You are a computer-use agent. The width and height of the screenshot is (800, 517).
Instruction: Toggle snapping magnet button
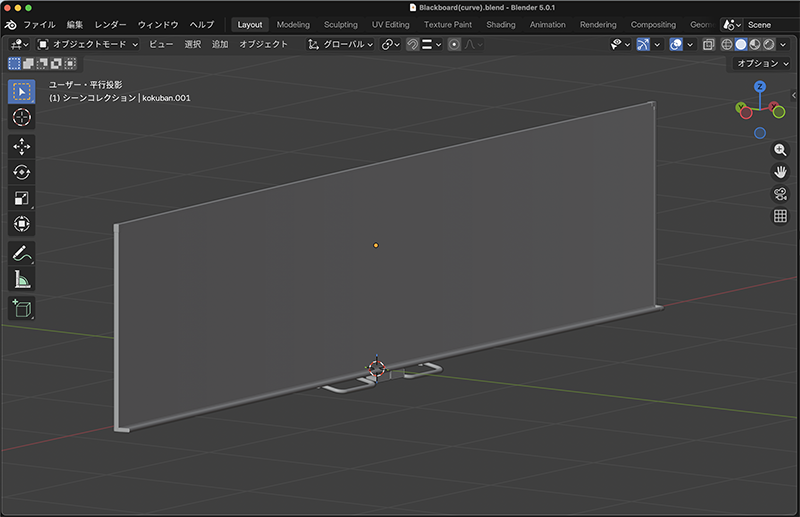click(412, 44)
